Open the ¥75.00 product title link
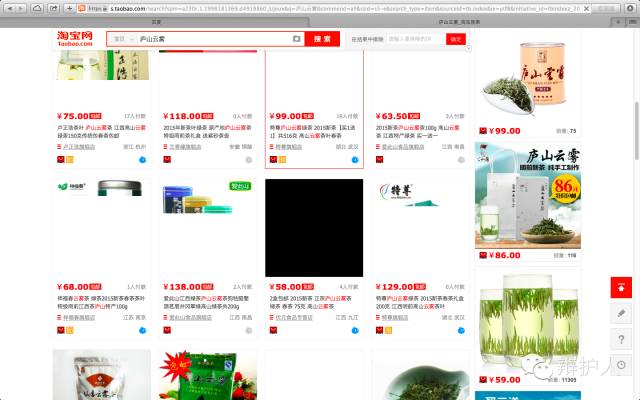 click(102, 131)
